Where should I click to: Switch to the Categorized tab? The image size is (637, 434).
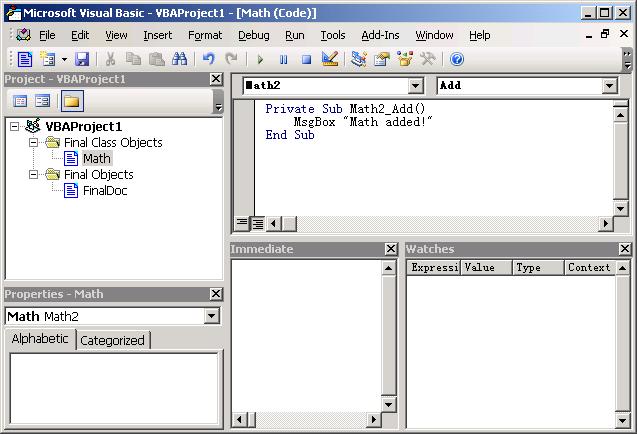pos(113,341)
